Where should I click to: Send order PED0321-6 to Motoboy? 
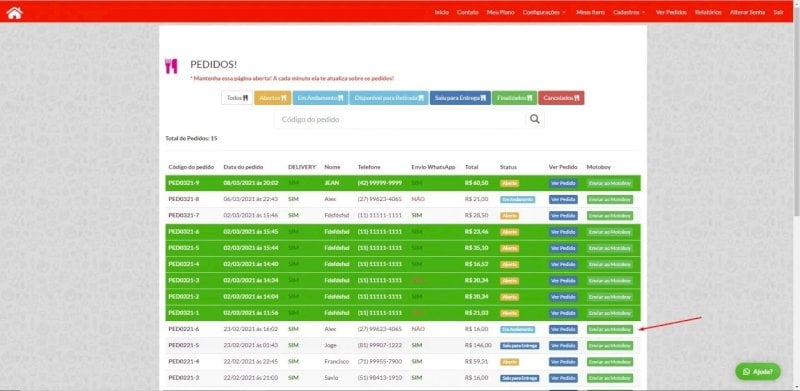point(610,232)
